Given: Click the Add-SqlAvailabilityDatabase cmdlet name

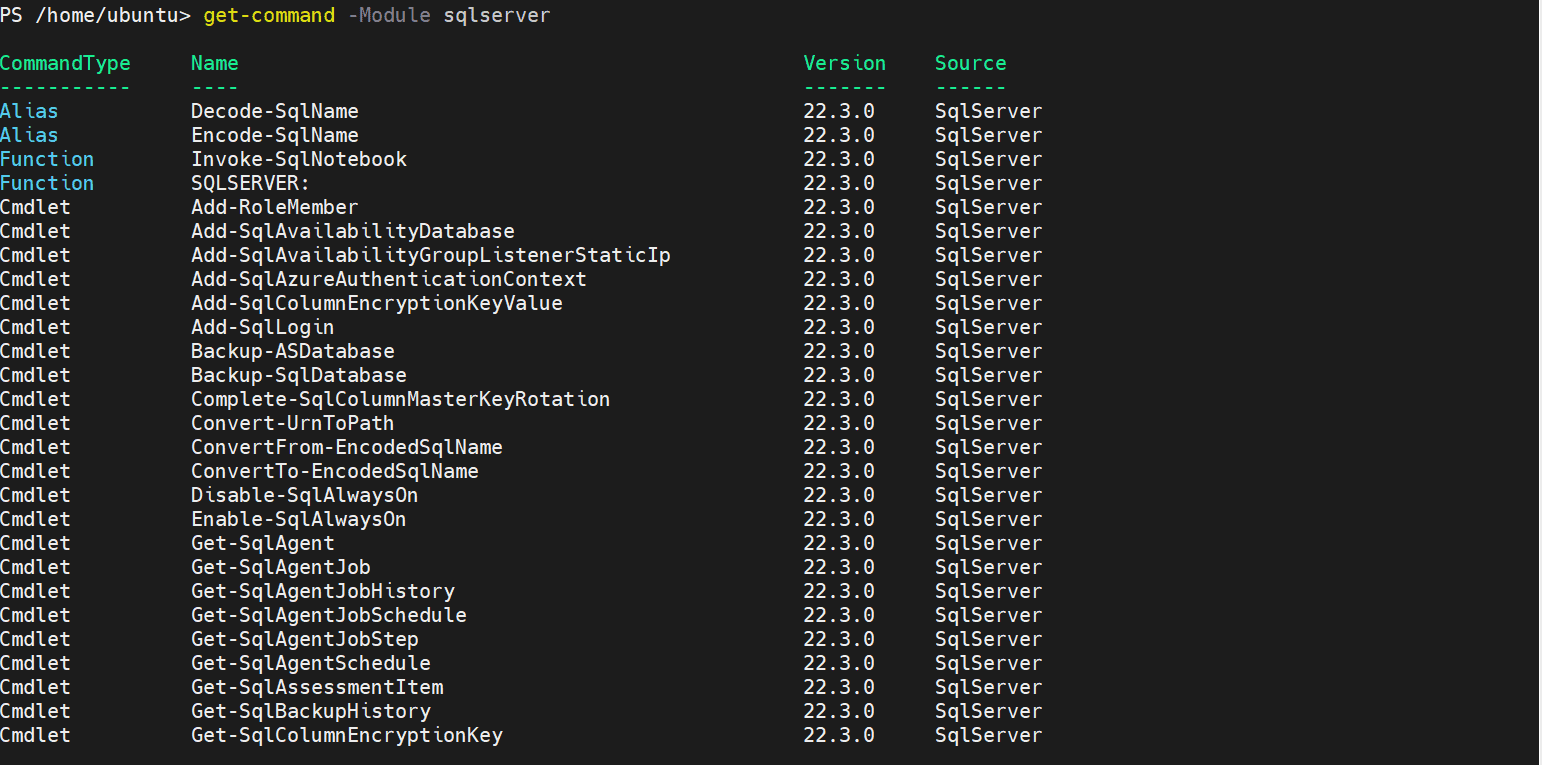Looking at the screenshot, I should [353, 231].
